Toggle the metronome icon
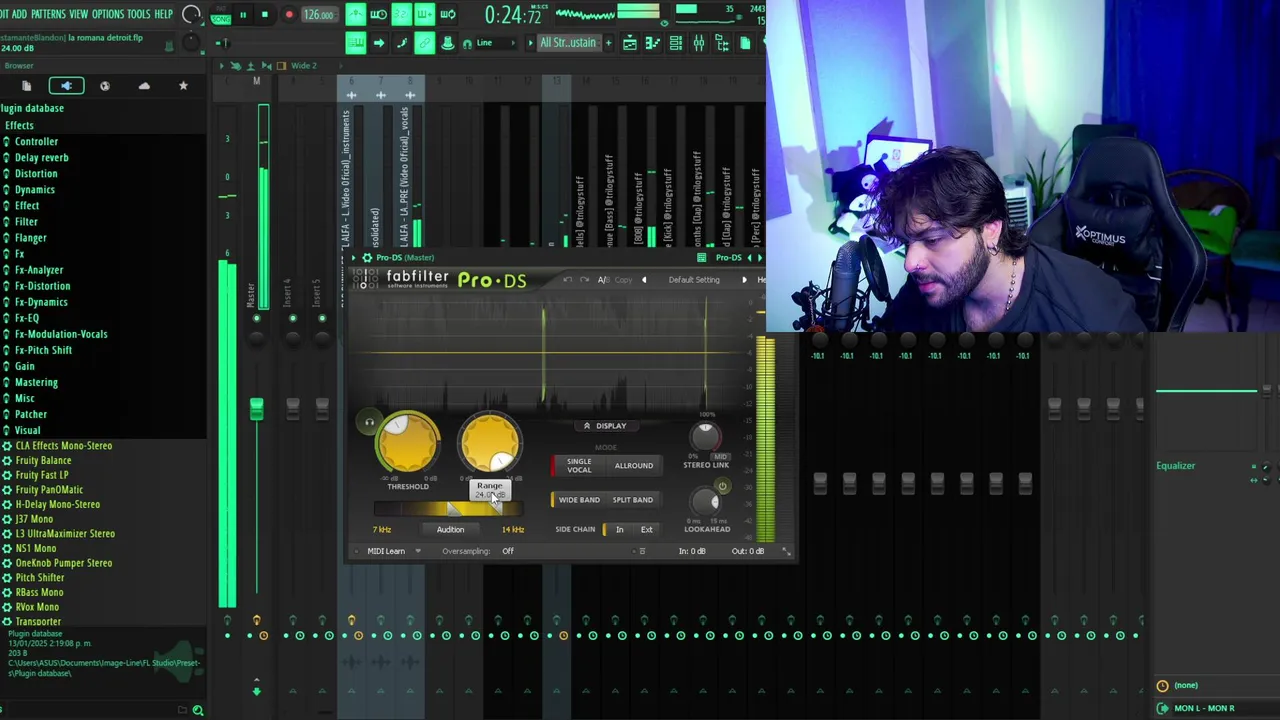This screenshot has height=720, width=1280. click(x=355, y=15)
